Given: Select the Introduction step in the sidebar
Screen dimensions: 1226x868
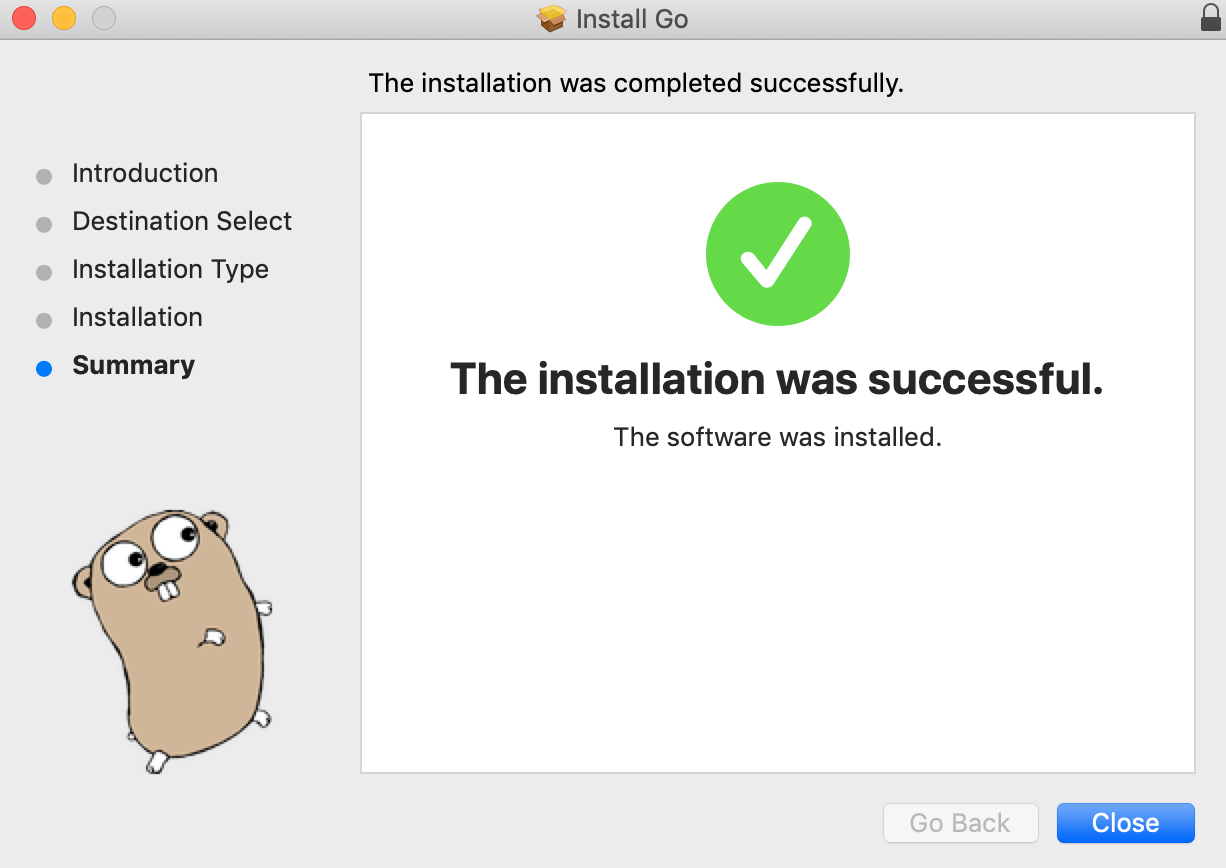Looking at the screenshot, I should tap(145, 173).
